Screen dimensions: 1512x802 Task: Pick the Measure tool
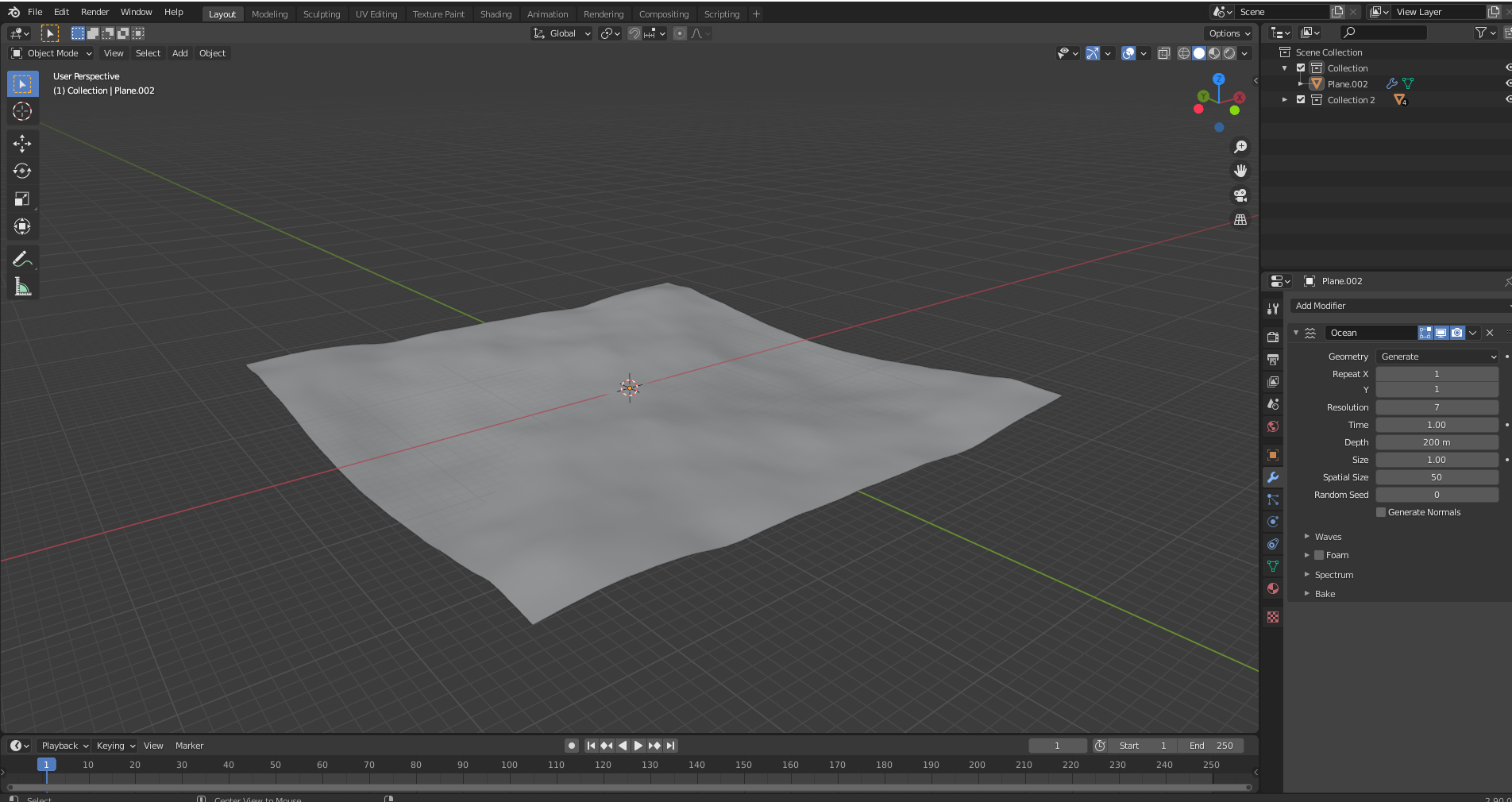[22, 287]
